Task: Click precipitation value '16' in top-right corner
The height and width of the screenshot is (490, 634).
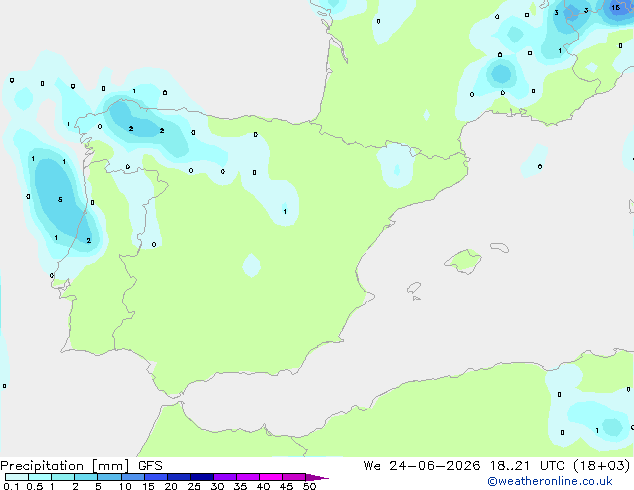Action: (x=615, y=8)
